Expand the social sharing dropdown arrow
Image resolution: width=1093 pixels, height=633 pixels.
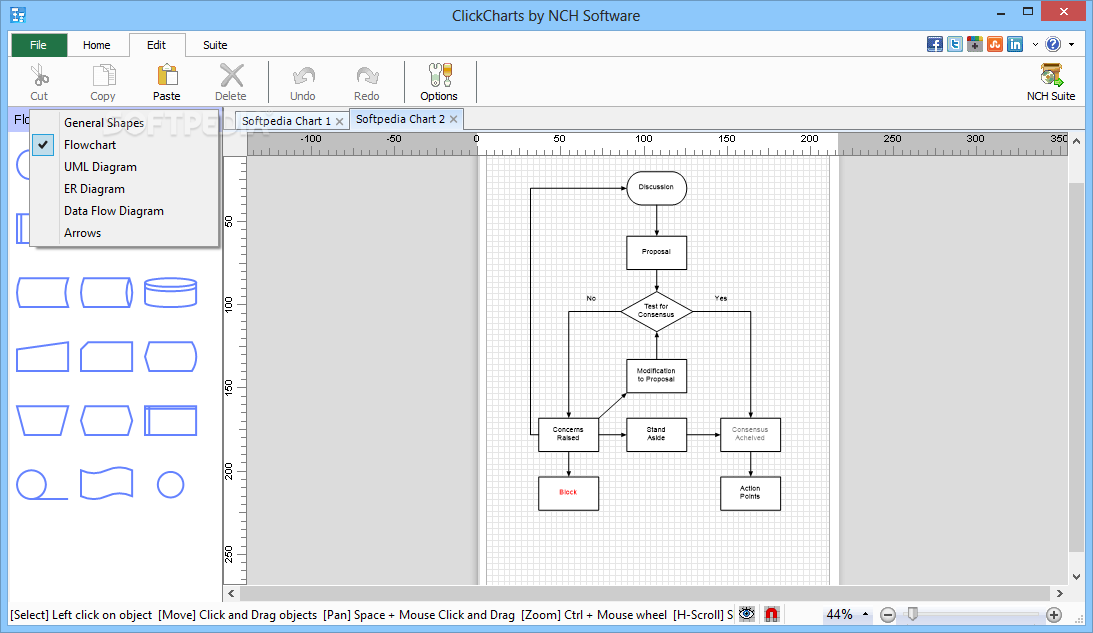[x=1035, y=45]
